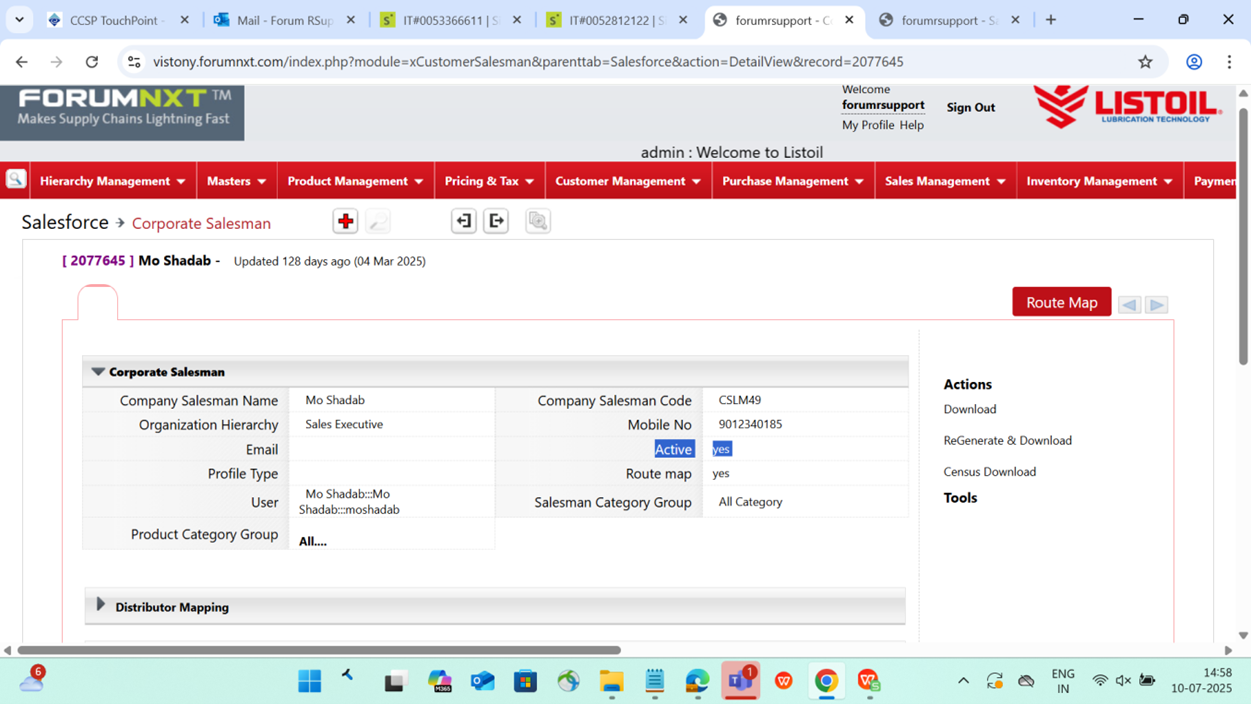Click Census Download action
Viewport: 1251px width, 704px height.
pyautogui.click(x=989, y=472)
